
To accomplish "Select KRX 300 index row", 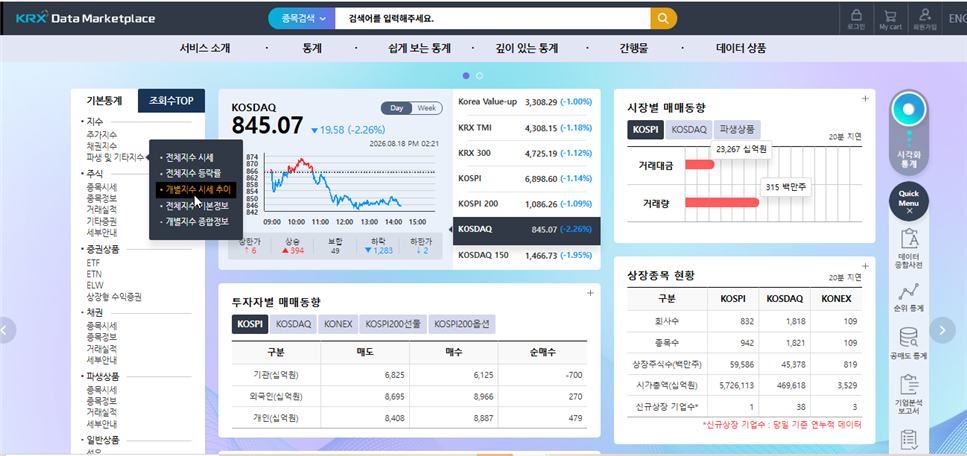I will (526, 153).
